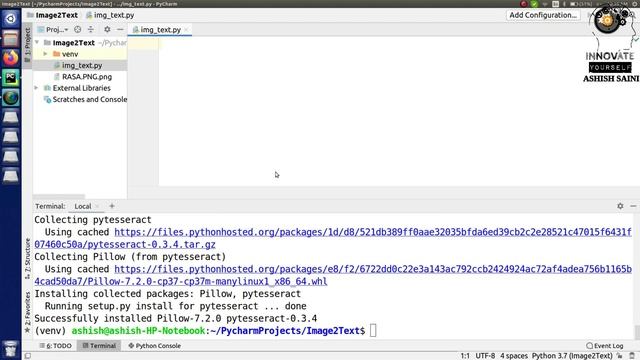Viewport: 640px width, 360px height.
Task: Add a new terminal session tab
Action: 112,206
